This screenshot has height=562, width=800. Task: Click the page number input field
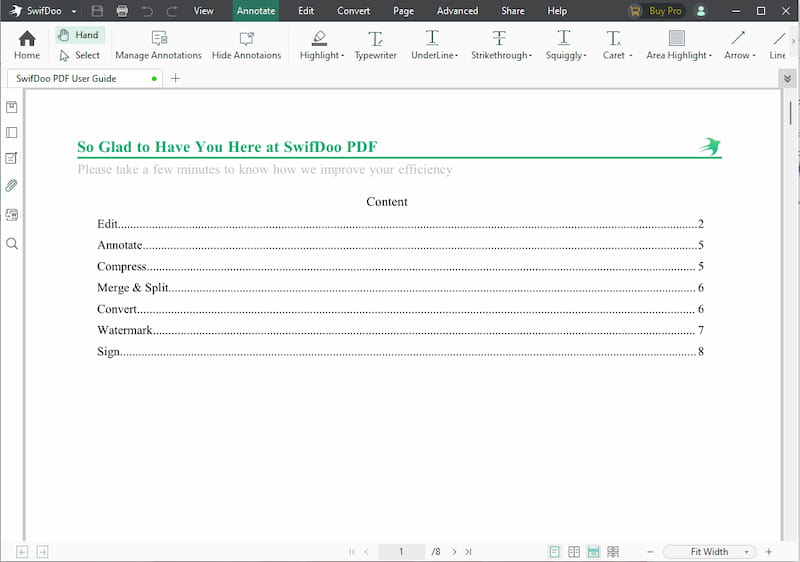[x=402, y=551]
